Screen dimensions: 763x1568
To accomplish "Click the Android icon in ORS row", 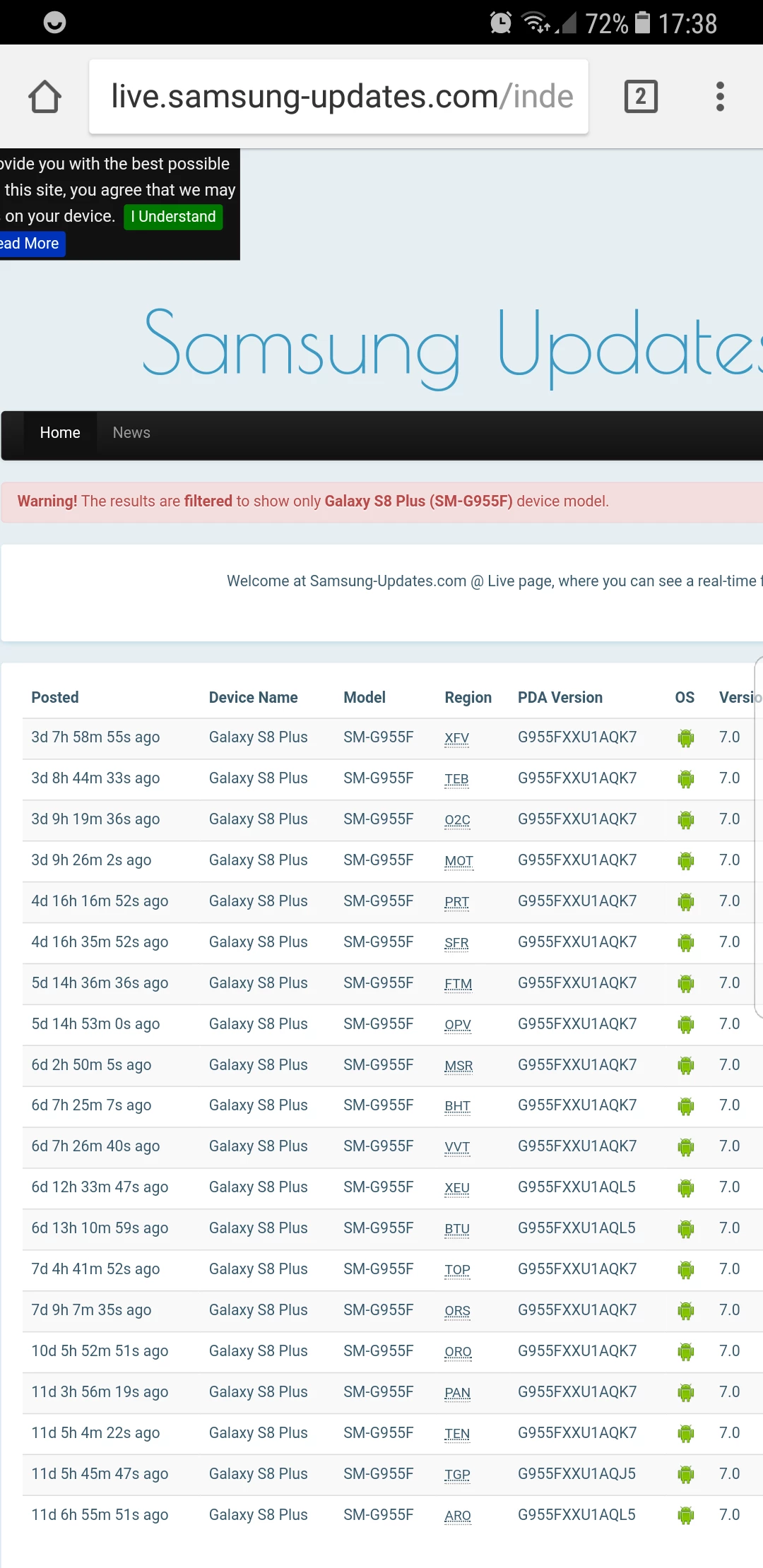I will tap(685, 1311).
